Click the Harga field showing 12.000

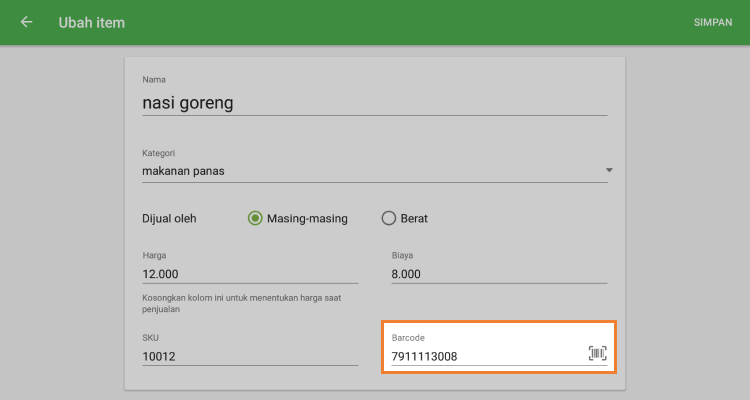point(250,274)
